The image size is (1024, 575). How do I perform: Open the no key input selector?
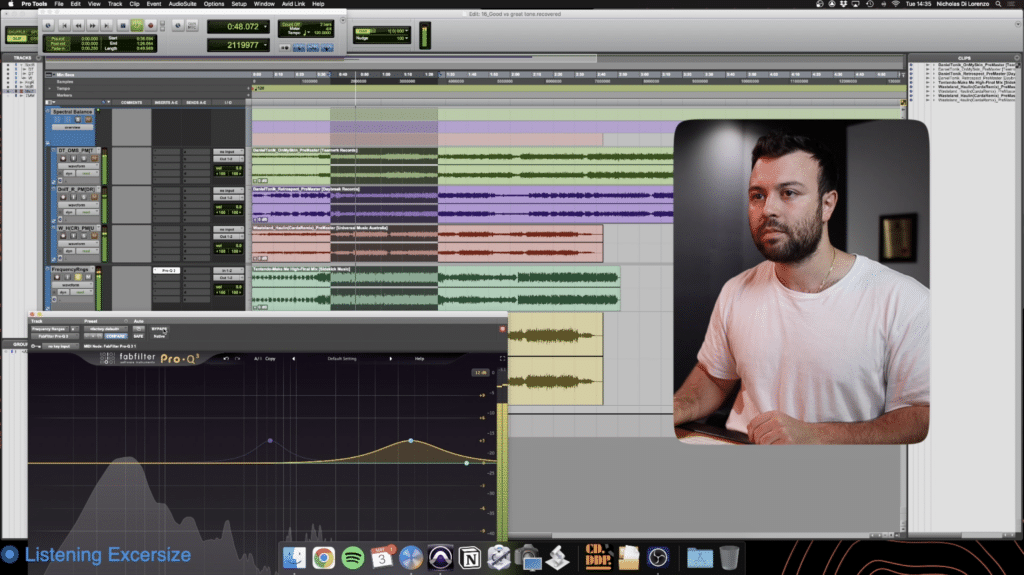(59, 346)
